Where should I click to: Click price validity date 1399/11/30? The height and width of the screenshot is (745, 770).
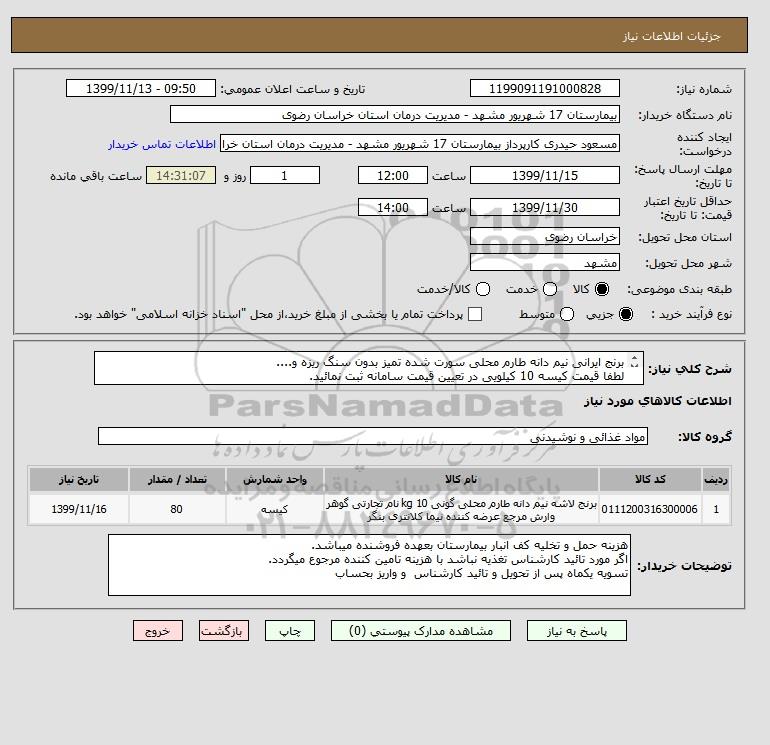[x=545, y=207]
